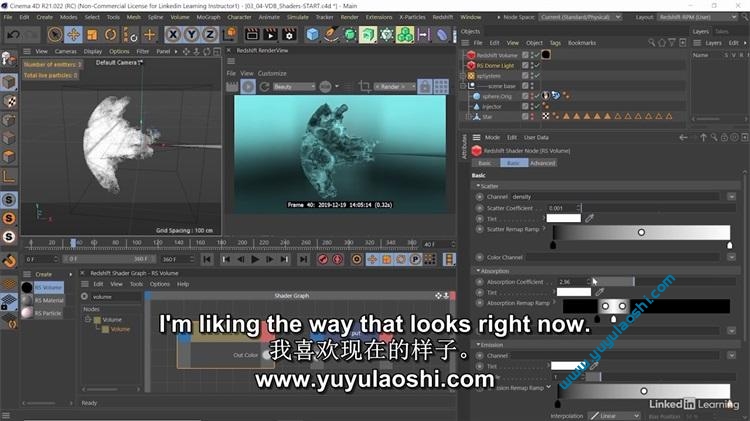Open the Node Space dropdown
The image size is (750, 421).
coord(580,17)
